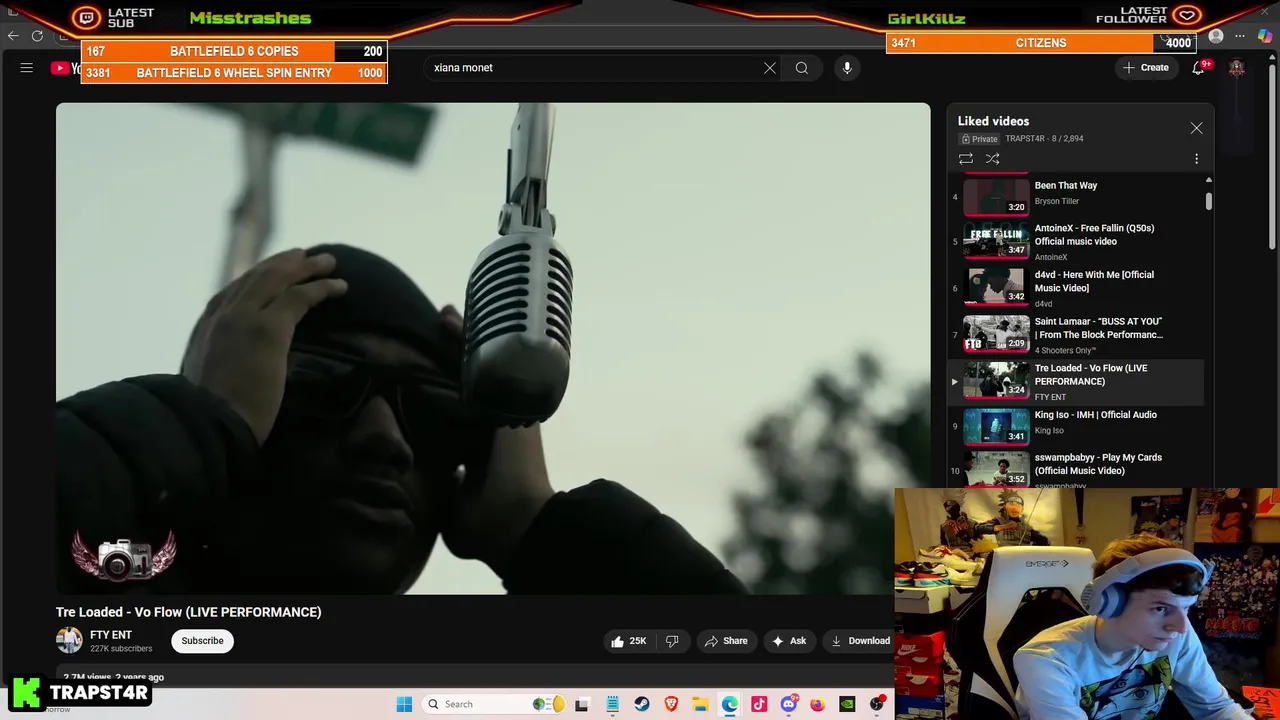Image resolution: width=1280 pixels, height=720 pixels.
Task: Open YouTube notifications bell
Action: click(x=1198, y=68)
